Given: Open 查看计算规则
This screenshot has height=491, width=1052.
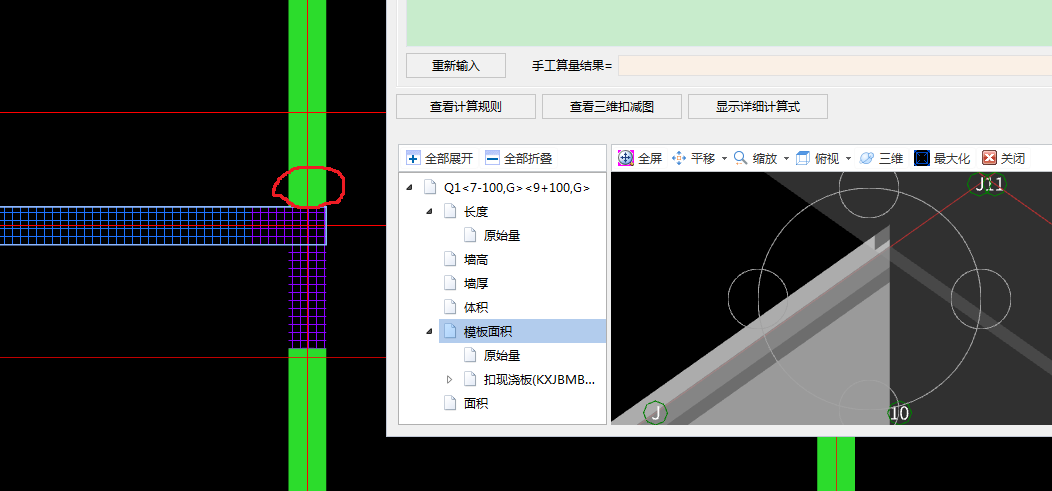Looking at the screenshot, I should (466, 106).
